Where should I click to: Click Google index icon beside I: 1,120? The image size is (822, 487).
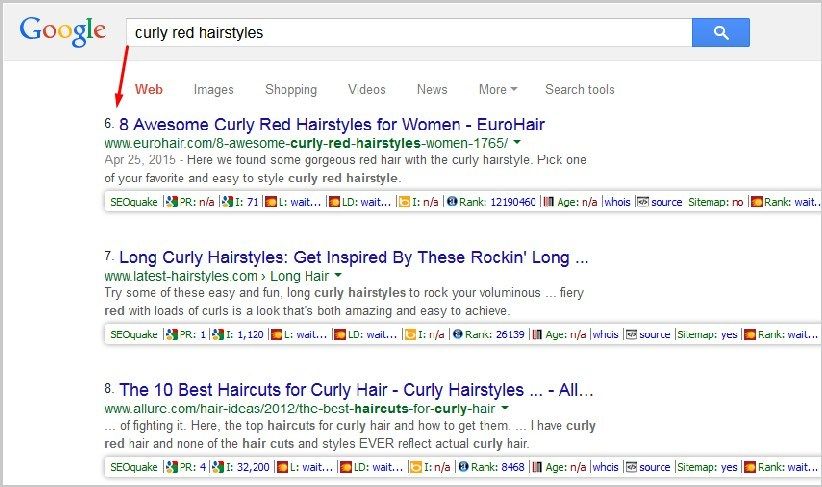click(x=218, y=334)
